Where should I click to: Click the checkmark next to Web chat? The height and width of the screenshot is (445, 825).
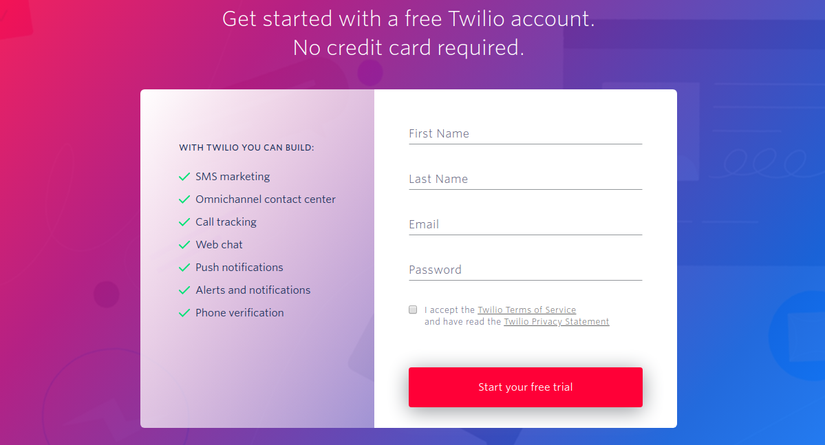pyautogui.click(x=184, y=245)
